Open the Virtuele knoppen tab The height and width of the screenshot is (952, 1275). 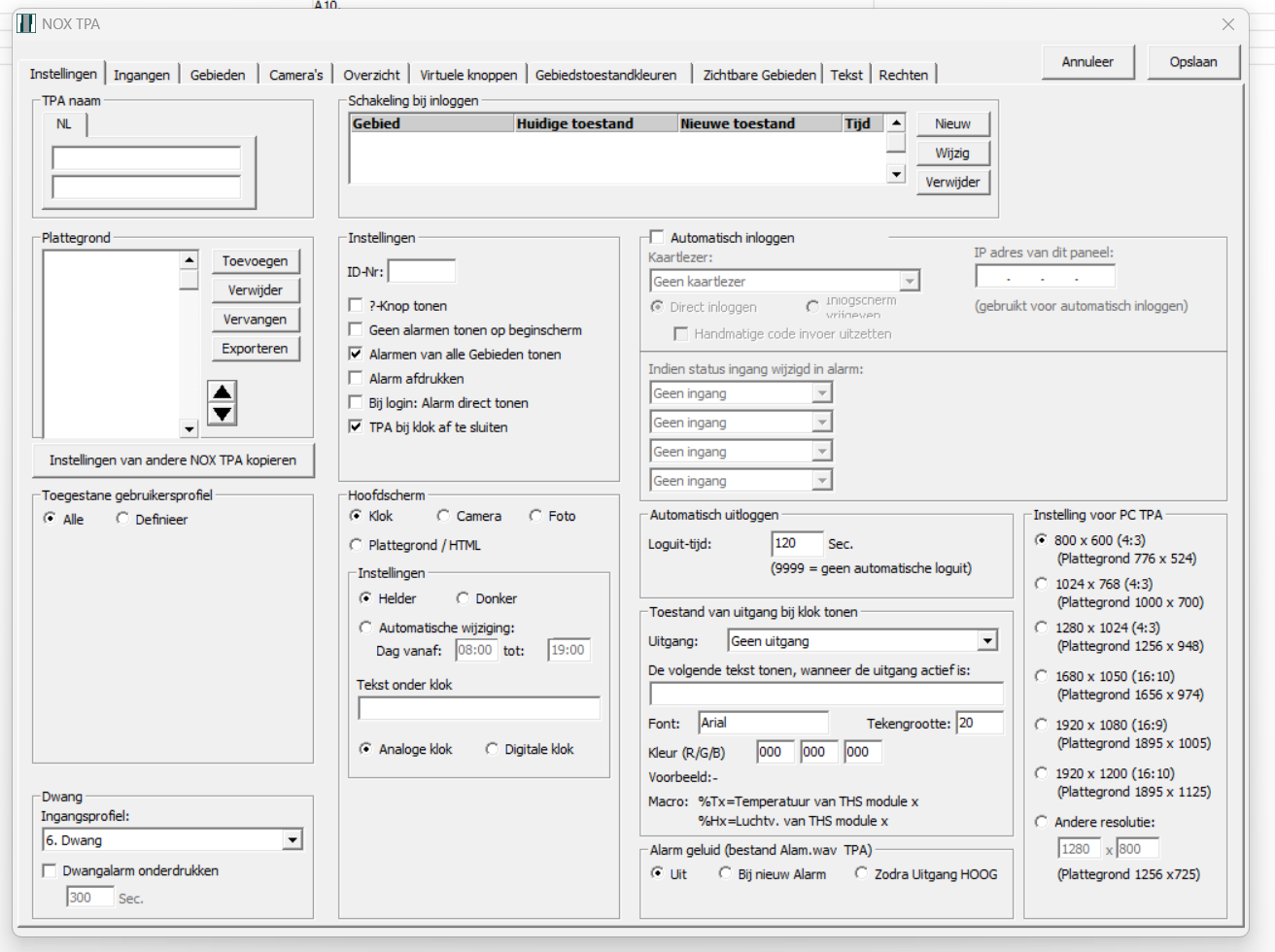(468, 75)
